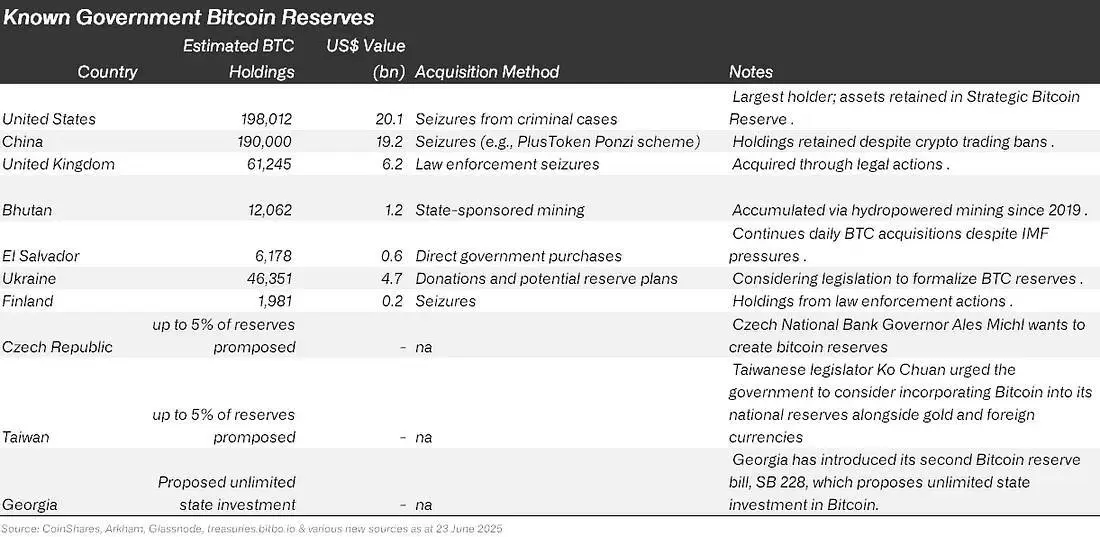
Task: Select the PlusToken Ponzi scheme cell
Action: point(558,142)
